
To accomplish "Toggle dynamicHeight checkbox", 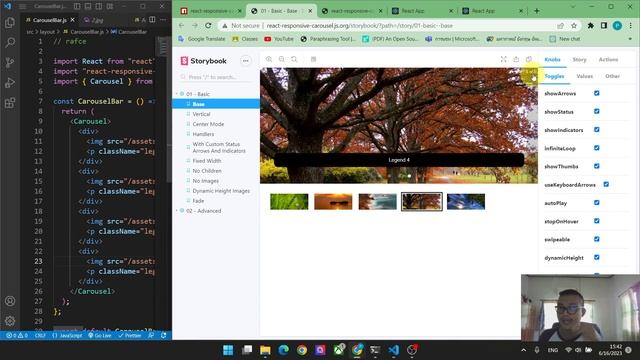I will (x=597, y=257).
